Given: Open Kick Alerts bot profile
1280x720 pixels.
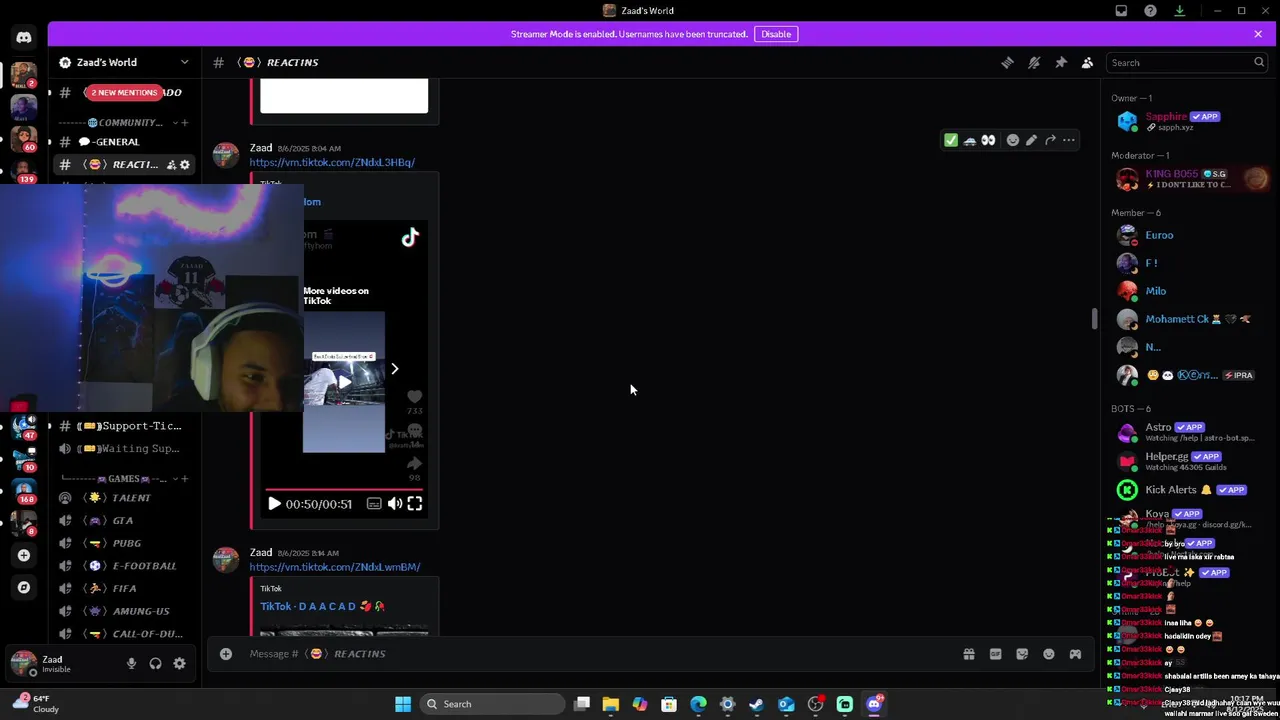Looking at the screenshot, I should [1188, 490].
